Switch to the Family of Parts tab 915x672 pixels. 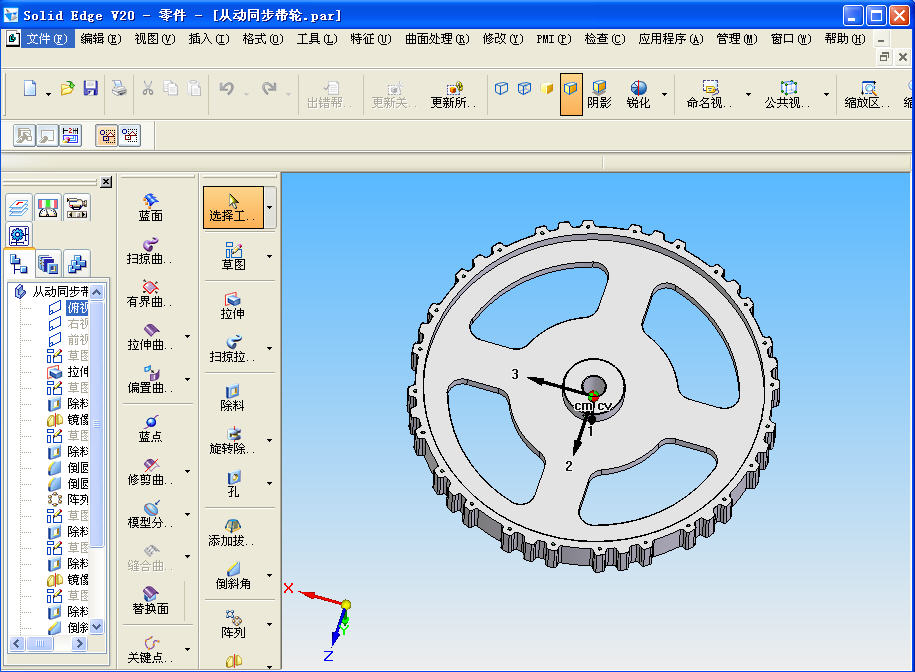76,264
